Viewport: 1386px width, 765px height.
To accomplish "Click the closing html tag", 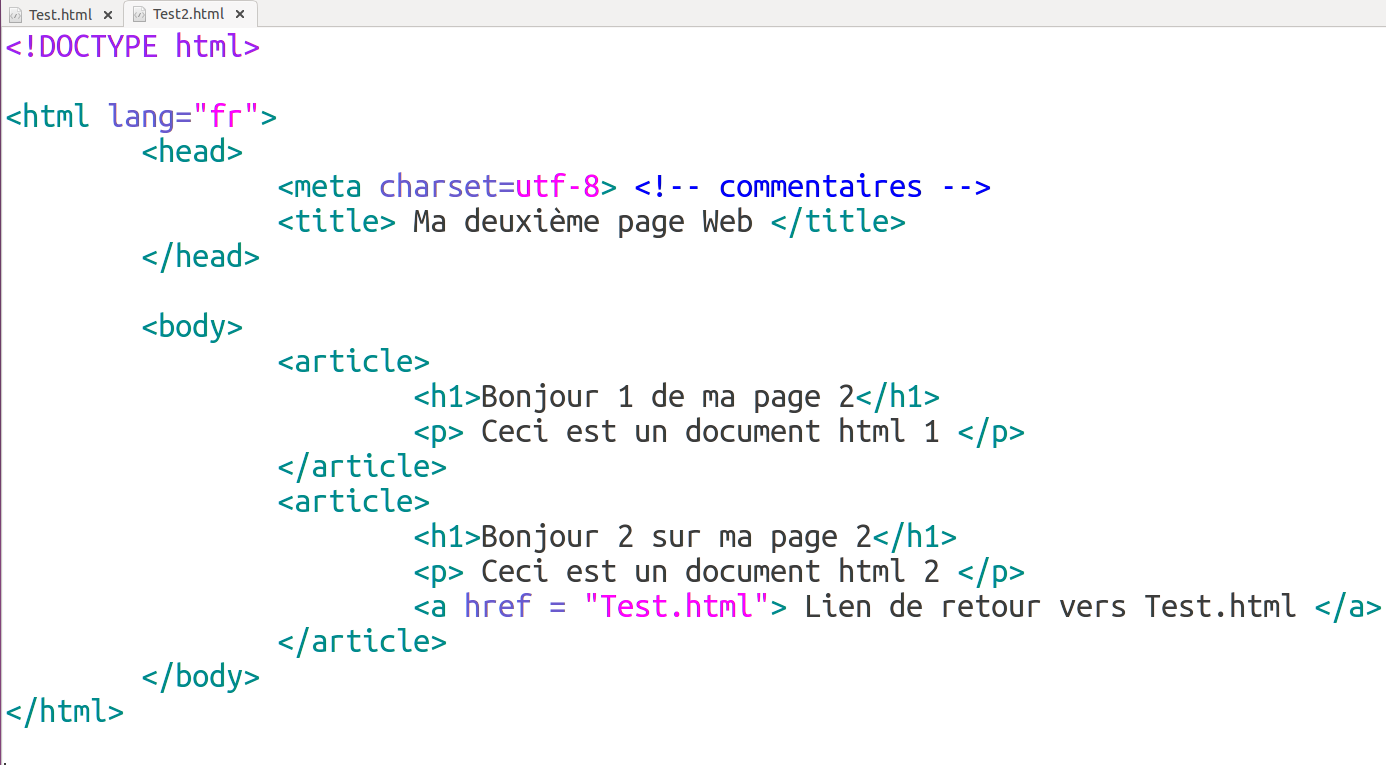I will (x=65, y=712).
